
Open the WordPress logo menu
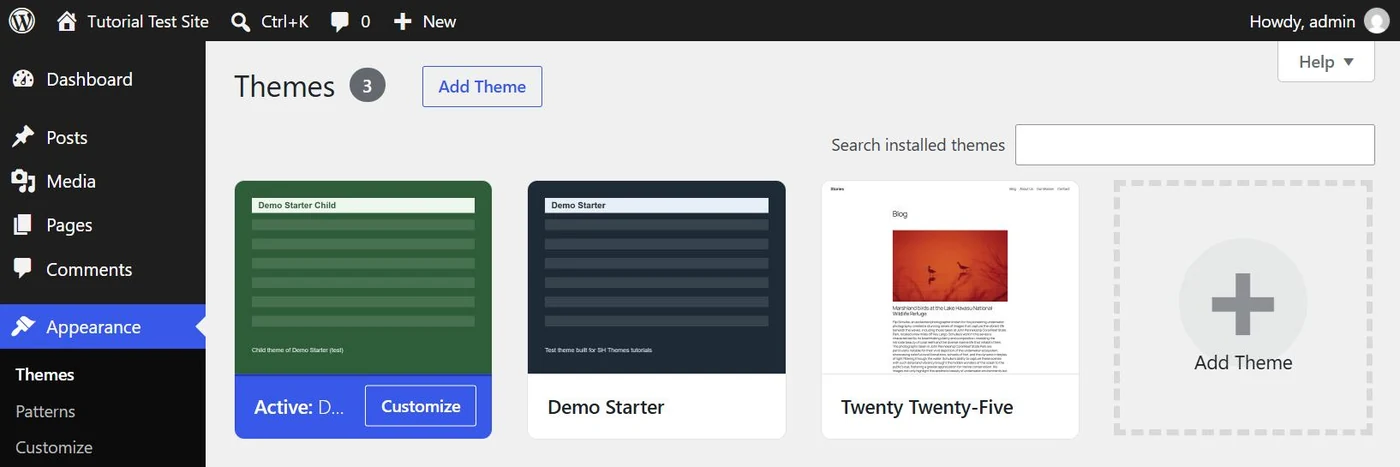(22, 21)
